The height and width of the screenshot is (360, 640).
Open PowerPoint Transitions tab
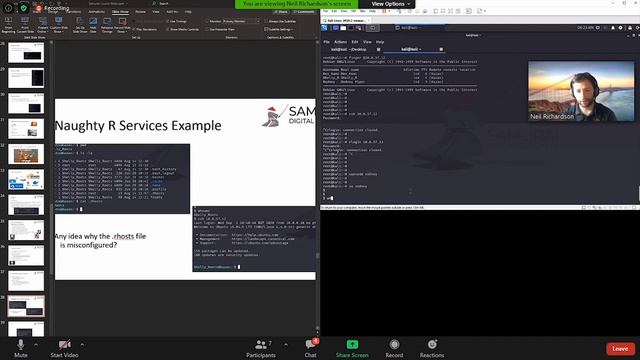73,12
